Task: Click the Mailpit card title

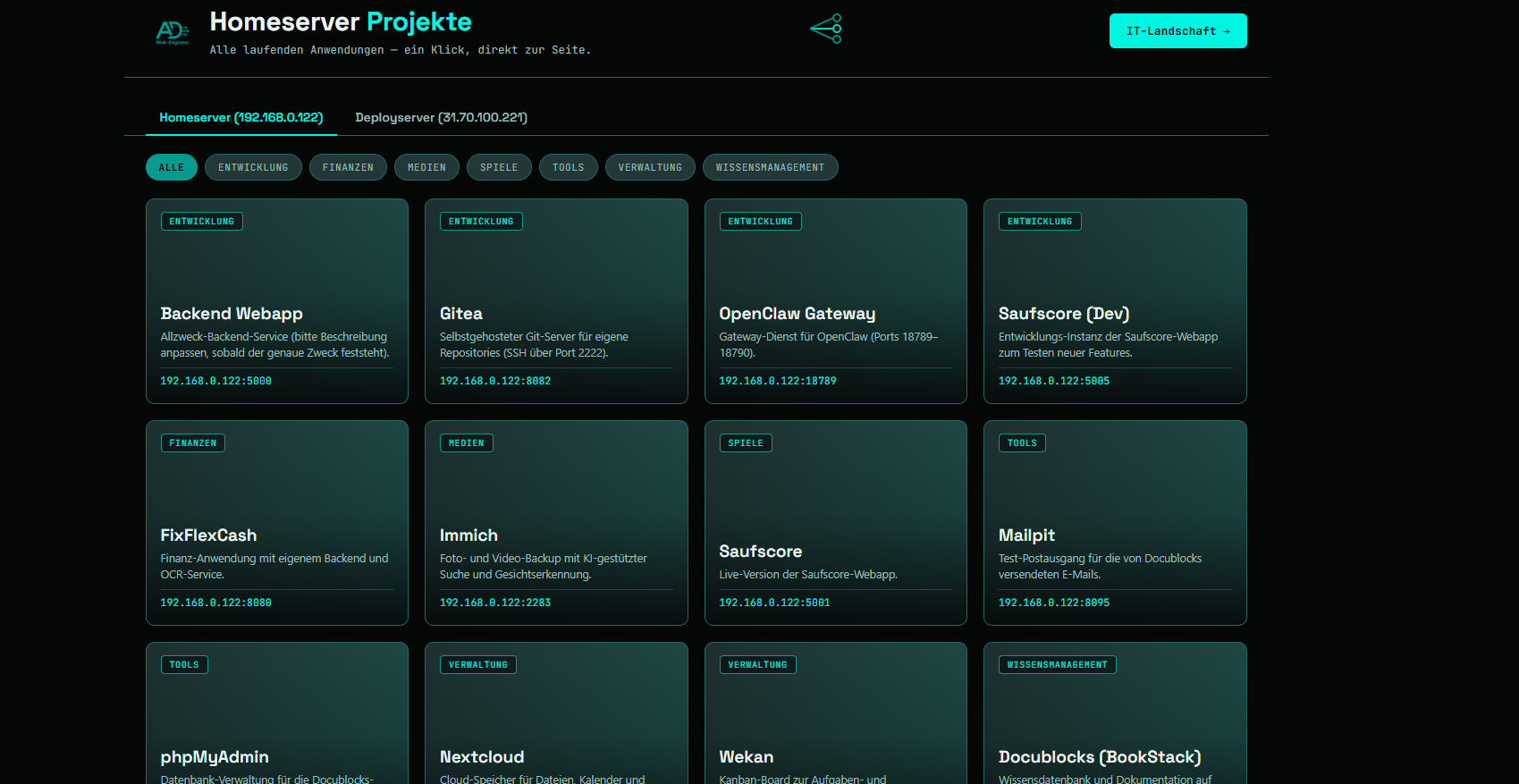Action: click(x=1026, y=535)
